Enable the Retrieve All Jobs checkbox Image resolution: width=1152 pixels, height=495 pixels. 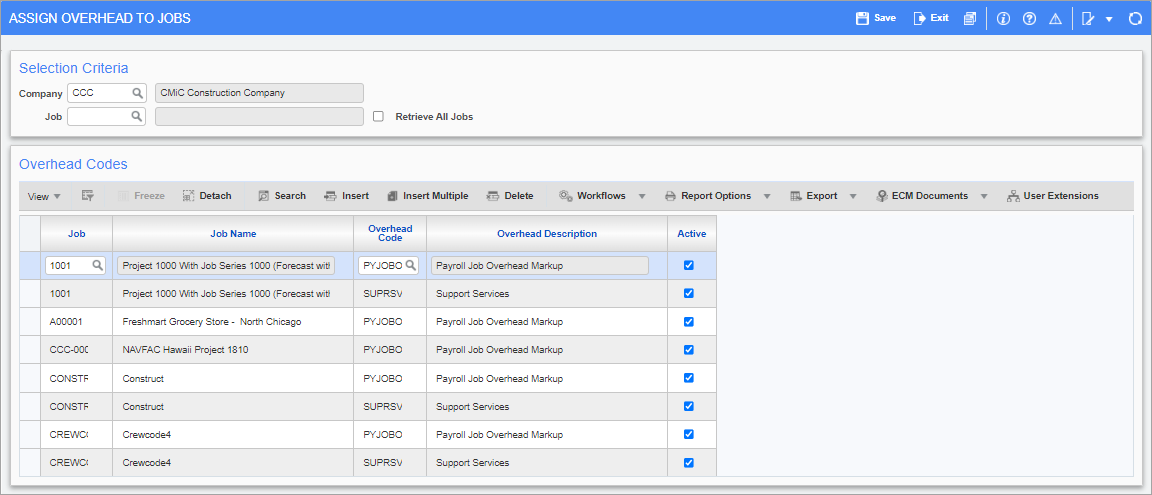point(378,117)
